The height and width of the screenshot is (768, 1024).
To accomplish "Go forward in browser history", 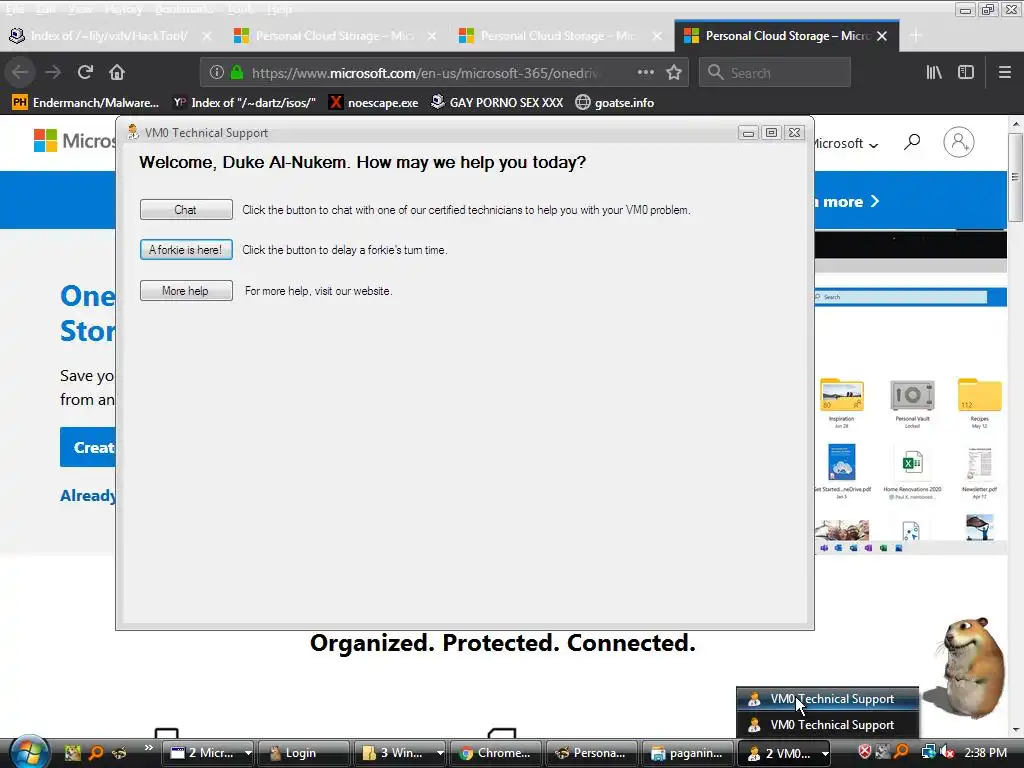I will [x=53, y=72].
